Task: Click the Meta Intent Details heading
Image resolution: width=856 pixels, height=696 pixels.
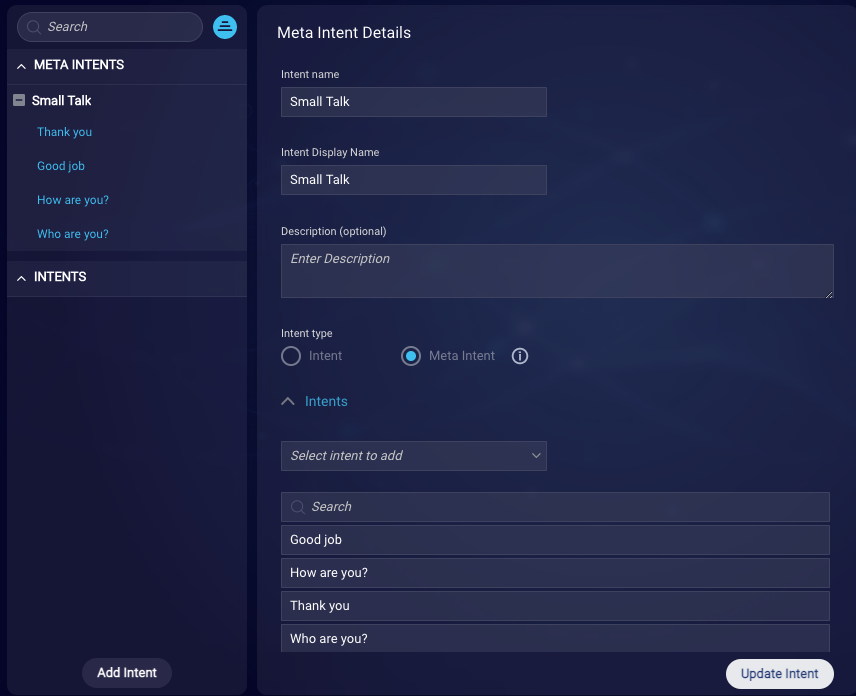Action: (x=344, y=33)
